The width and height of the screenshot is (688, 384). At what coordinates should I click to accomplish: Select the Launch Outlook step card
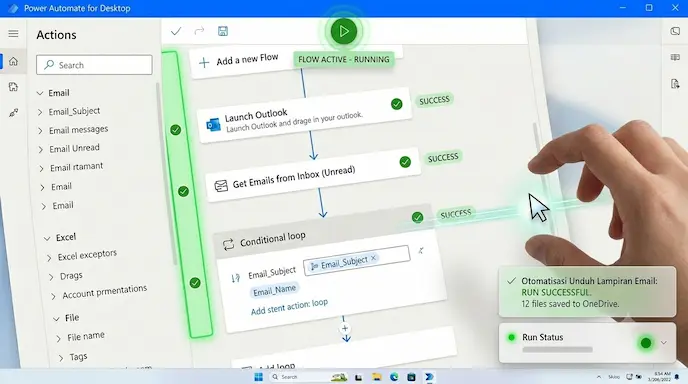(305, 116)
